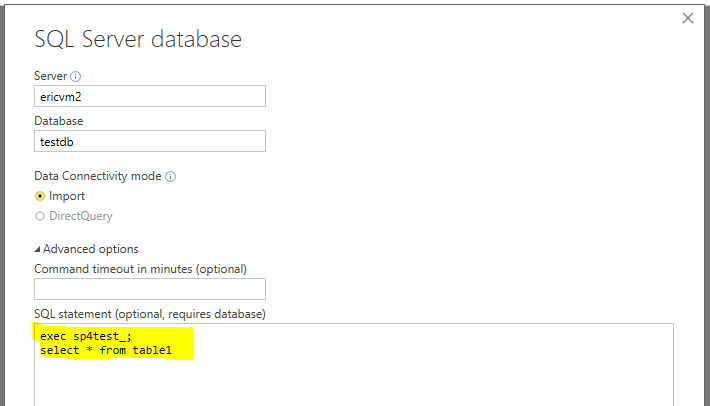Click the Database field label
This screenshot has width=710, height=406.
pyautogui.click(x=59, y=121)
